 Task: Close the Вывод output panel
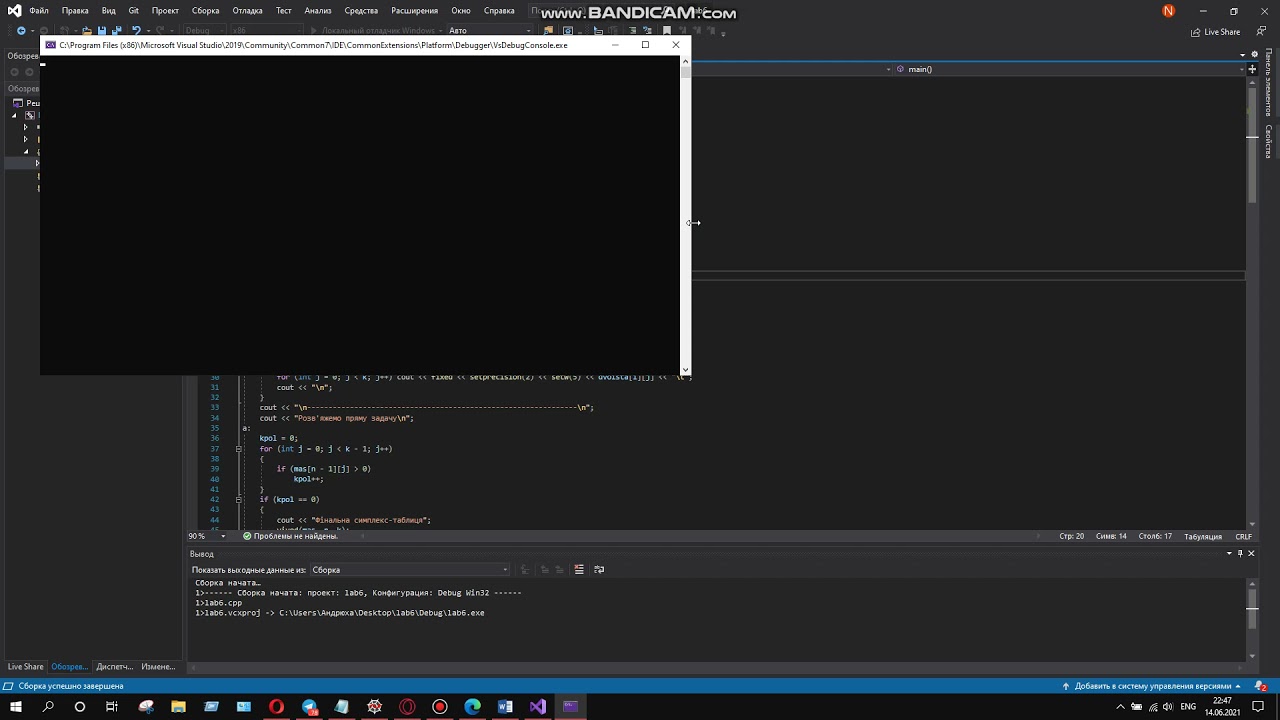(1251, 553)
